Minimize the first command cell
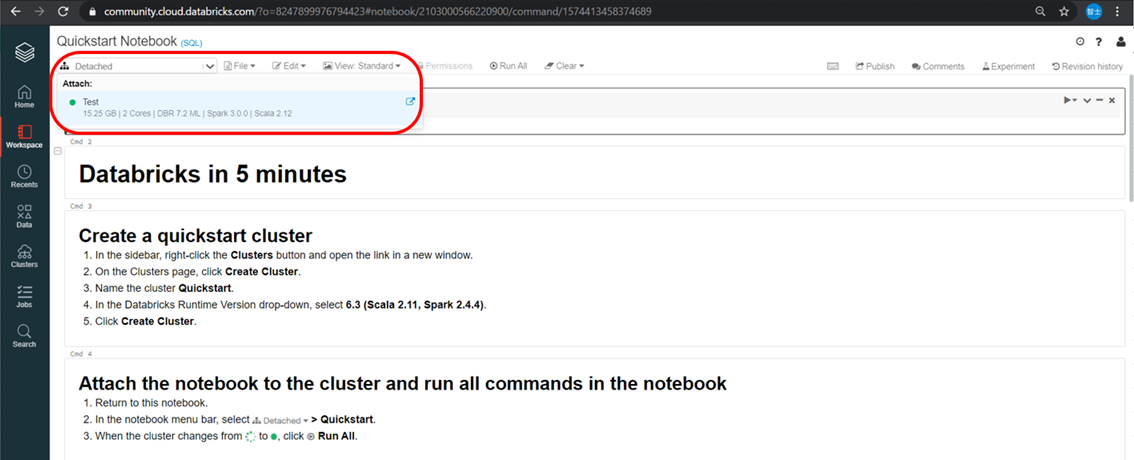Screen dimensions: 1134x460 click(x=1099, y=101)
